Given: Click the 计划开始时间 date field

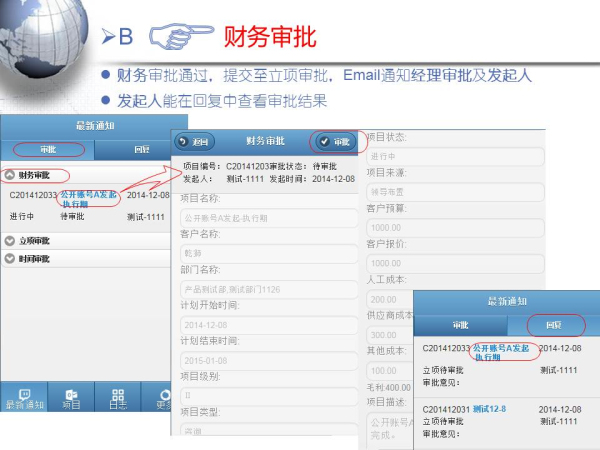Looking at the screenshot, I should pos(268,325).
